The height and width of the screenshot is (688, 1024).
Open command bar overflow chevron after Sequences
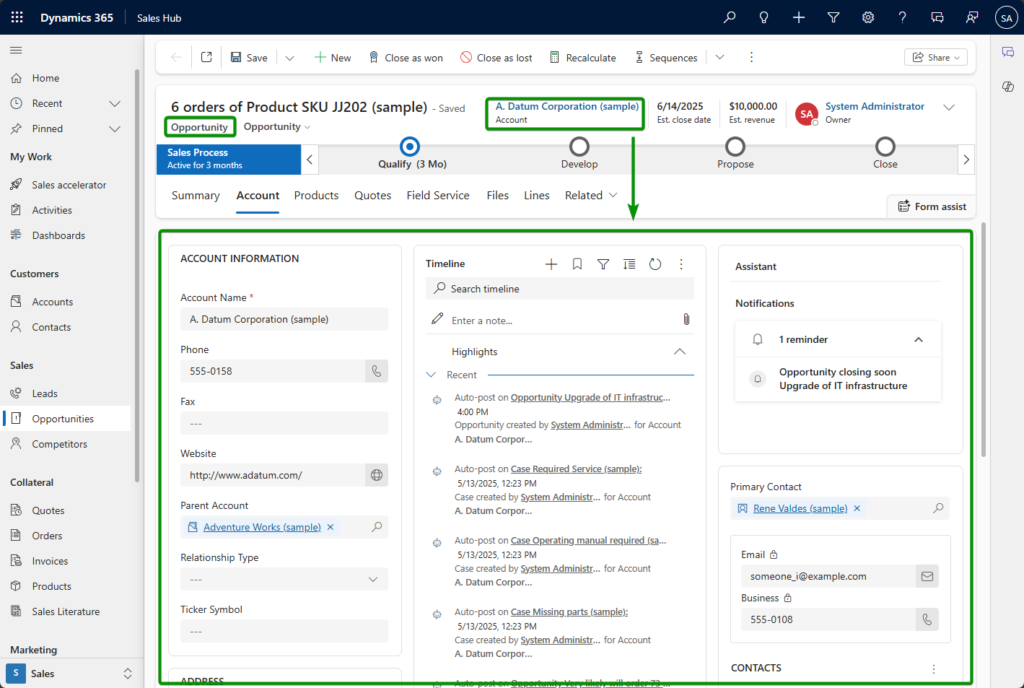(x=720, y=57)
